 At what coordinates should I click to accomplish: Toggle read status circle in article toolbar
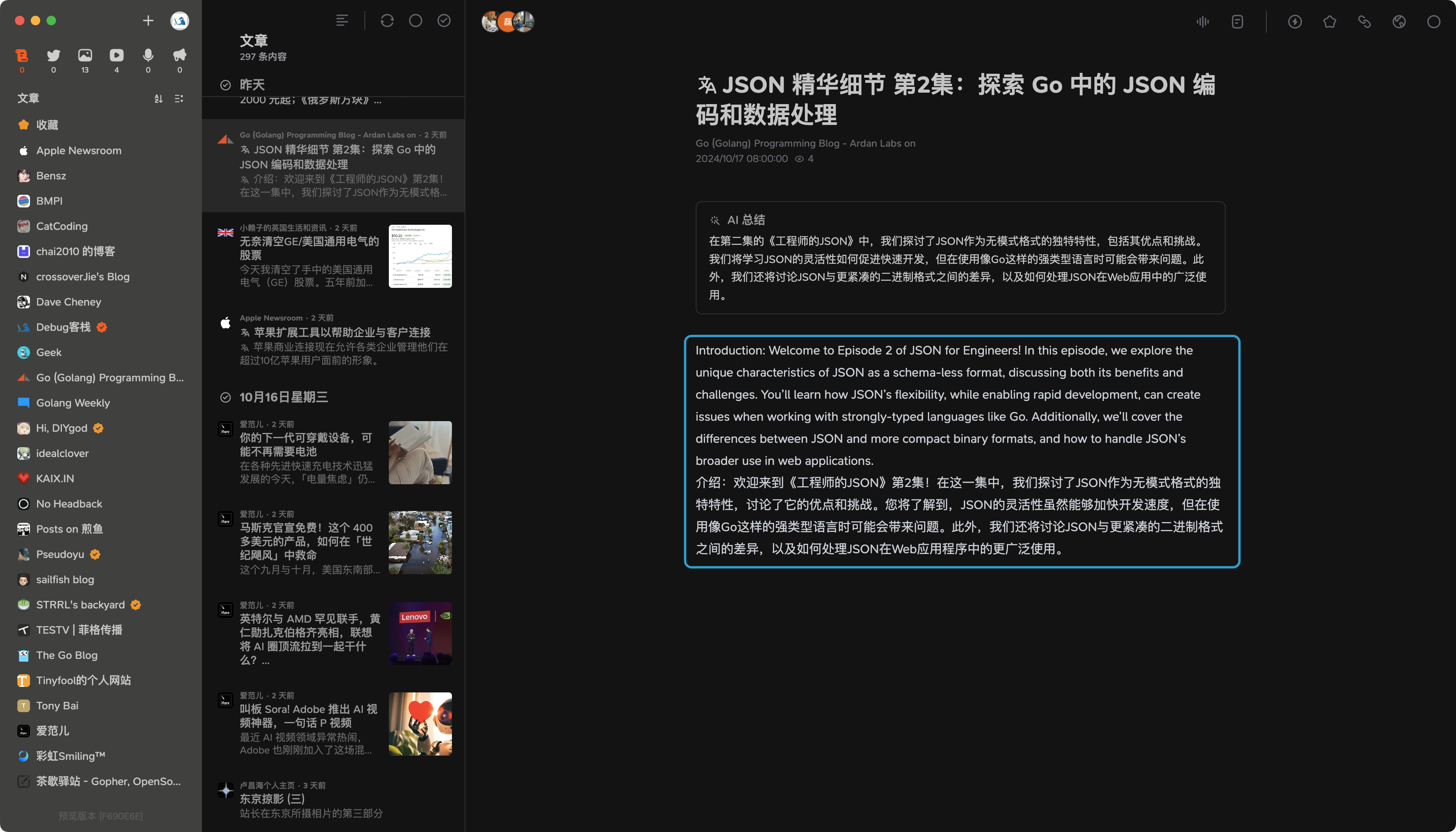pos(1434,22)
